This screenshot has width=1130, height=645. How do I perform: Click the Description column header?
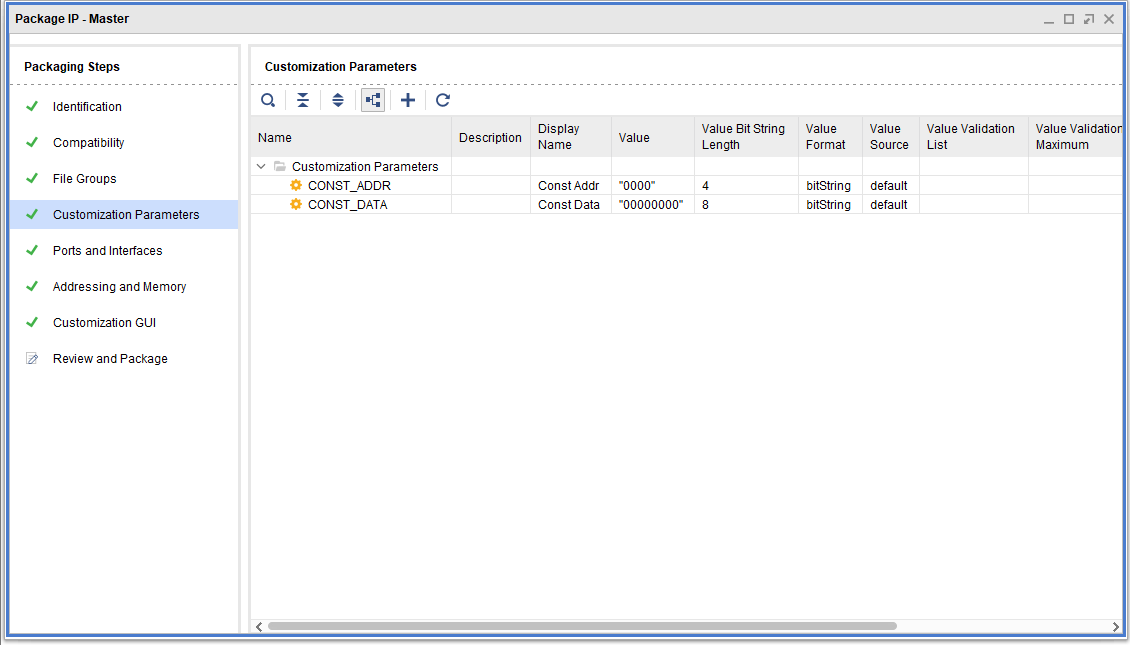pyautogui.click(x=491, y=137)
